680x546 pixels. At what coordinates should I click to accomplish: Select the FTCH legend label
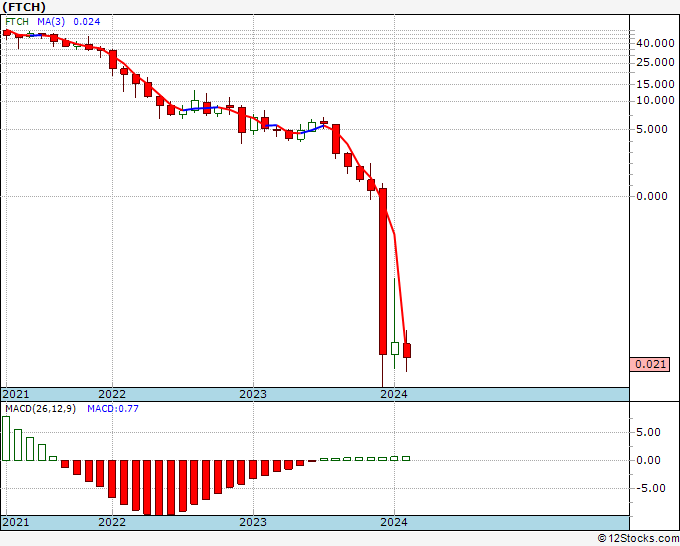click(x=17, y=22)
